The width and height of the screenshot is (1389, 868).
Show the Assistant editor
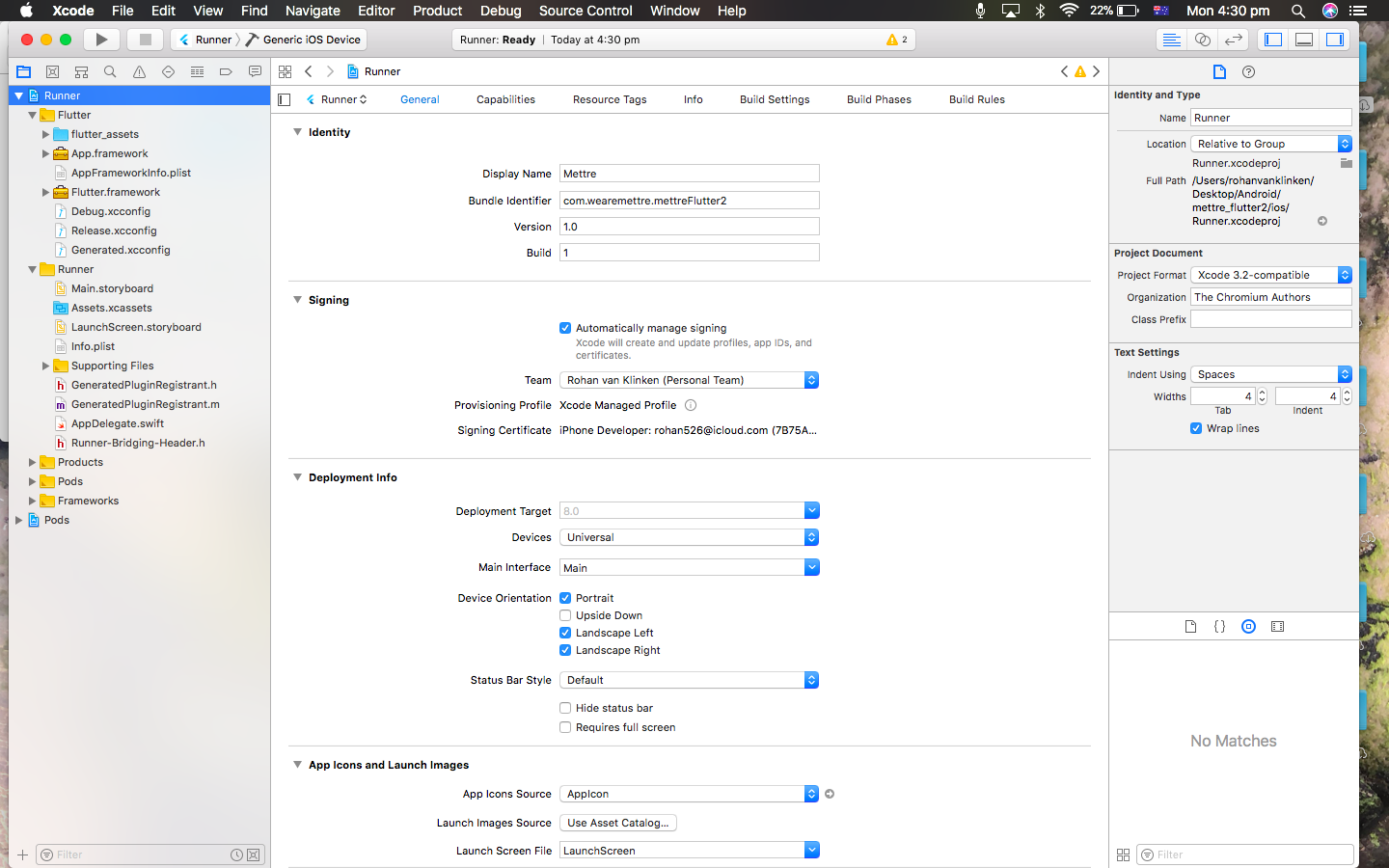pyautogui.click(x=1202, y=40)
